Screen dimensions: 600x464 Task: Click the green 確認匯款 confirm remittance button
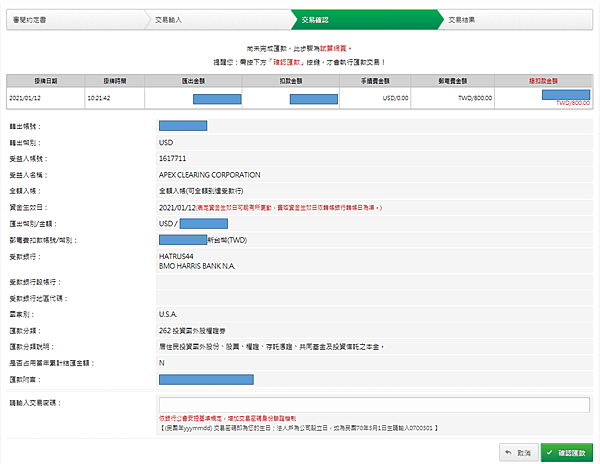[x=566, y=453]
